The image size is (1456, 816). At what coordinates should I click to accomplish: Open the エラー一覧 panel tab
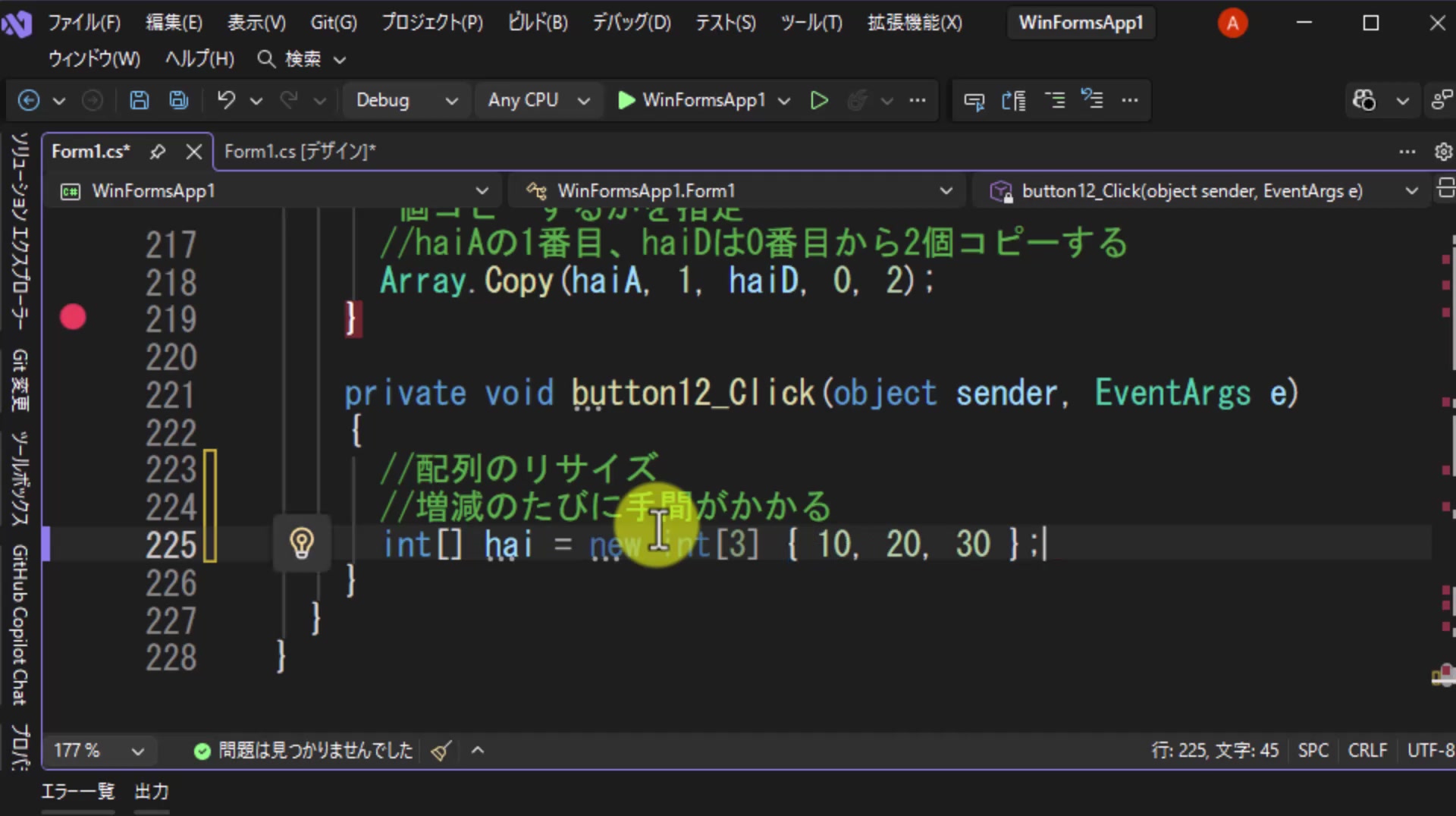[x=77, y=792]
